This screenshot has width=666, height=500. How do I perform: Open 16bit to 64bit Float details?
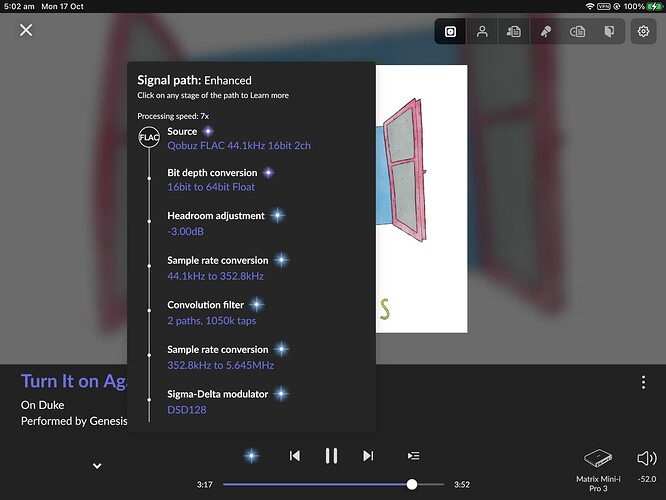coord(211,187)
